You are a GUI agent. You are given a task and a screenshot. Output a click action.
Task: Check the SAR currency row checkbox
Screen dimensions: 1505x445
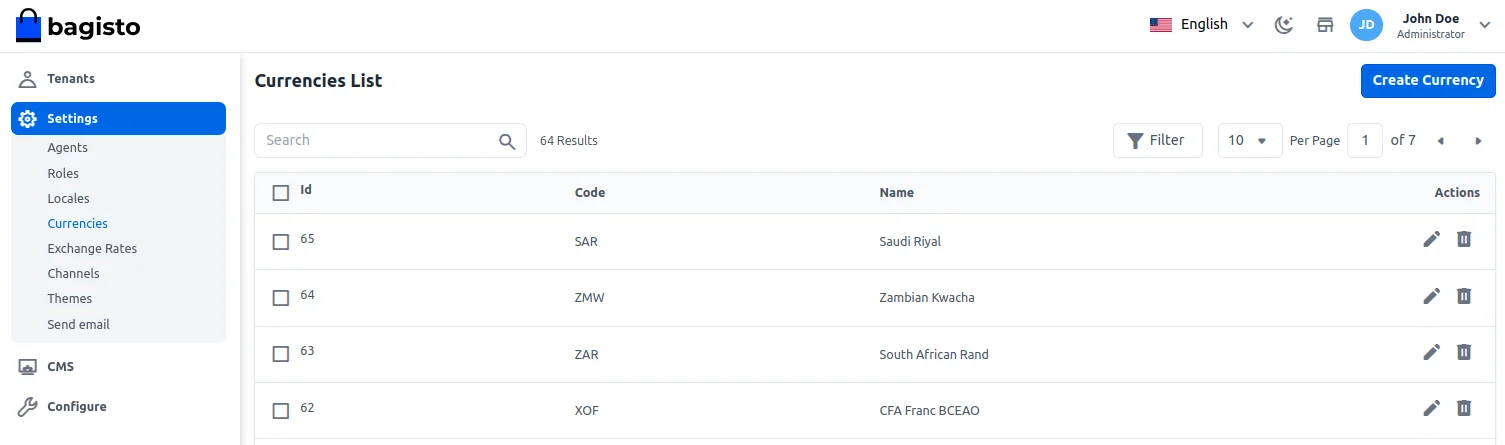pyautogui.click(x=281, y=242)
